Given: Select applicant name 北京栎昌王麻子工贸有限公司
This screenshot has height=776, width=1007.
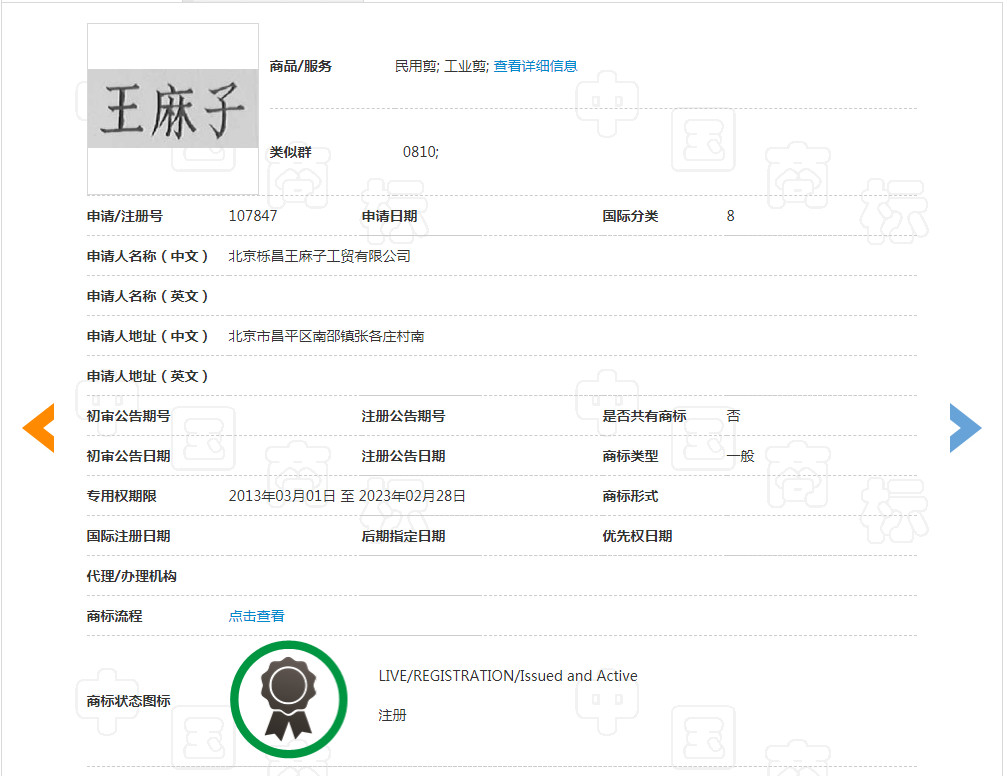Looking at the screenshot, I should click(319, 256).
